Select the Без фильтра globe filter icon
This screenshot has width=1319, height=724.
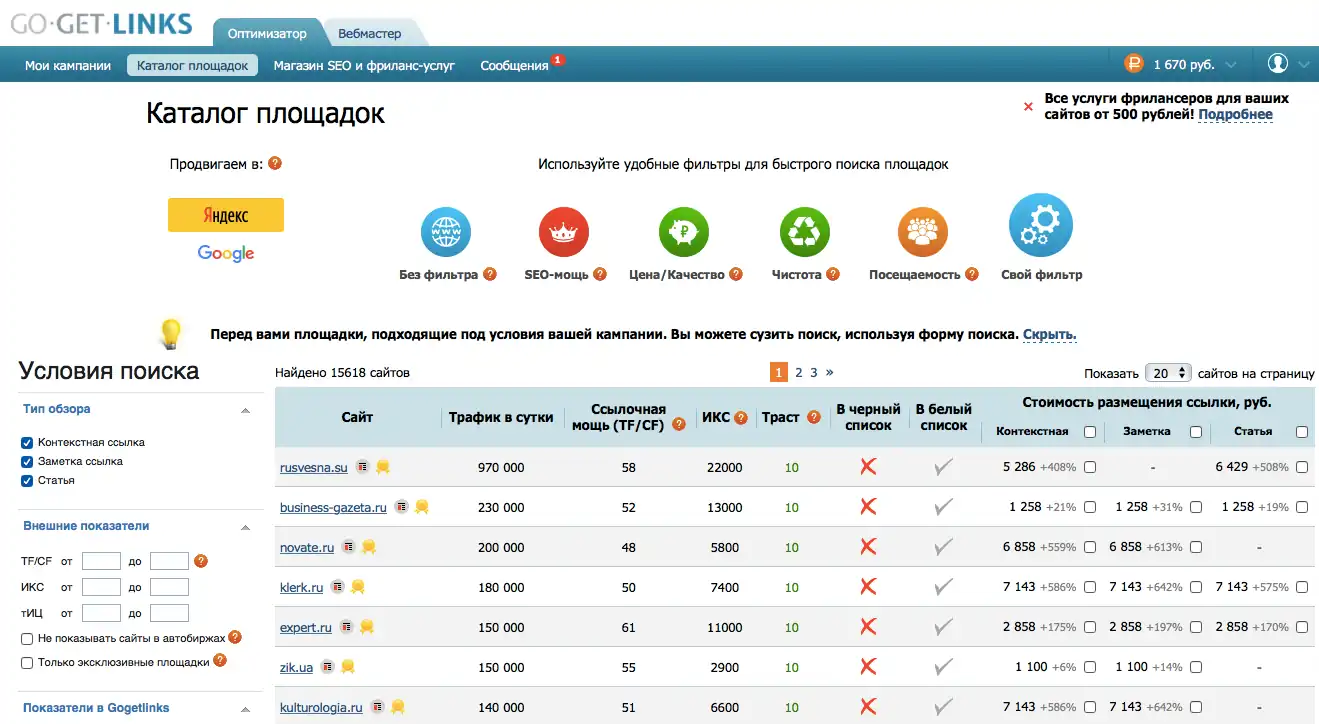point(445,232)
